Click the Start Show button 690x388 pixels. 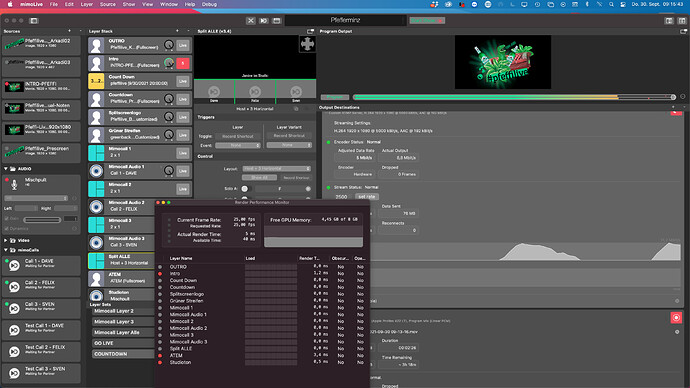coord(427,21)
